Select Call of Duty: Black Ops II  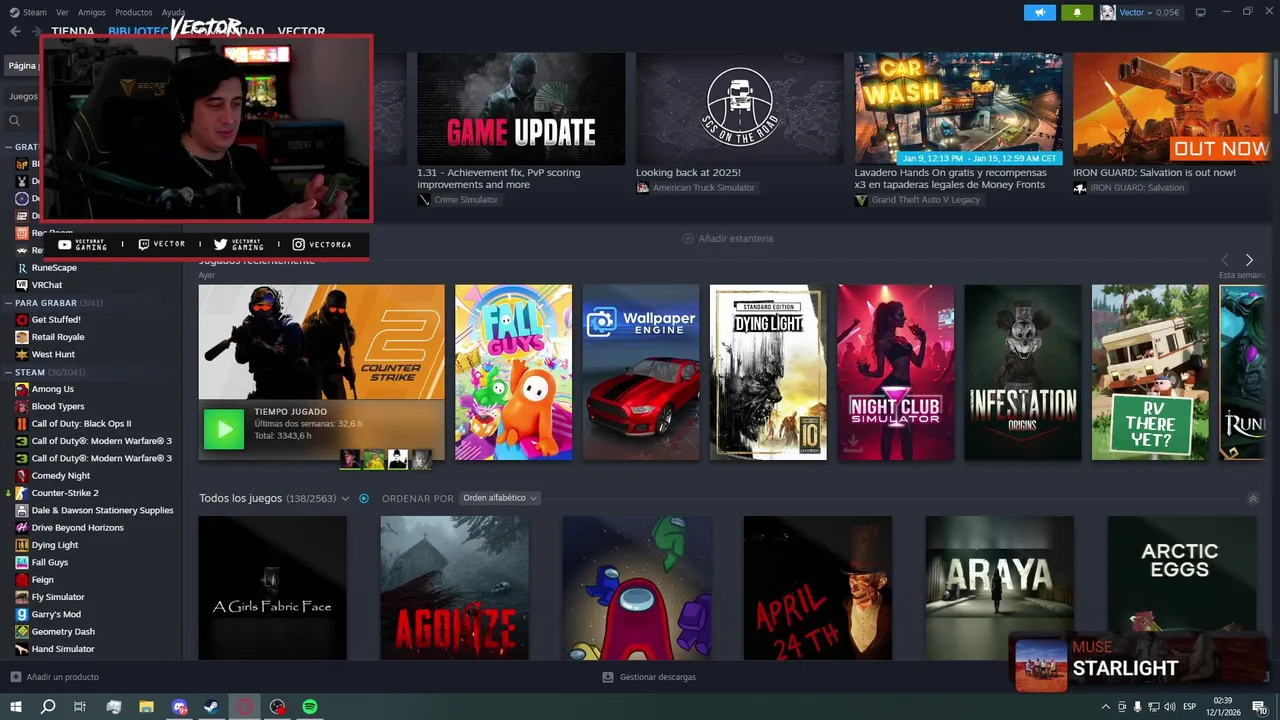[x=81, y=424]
